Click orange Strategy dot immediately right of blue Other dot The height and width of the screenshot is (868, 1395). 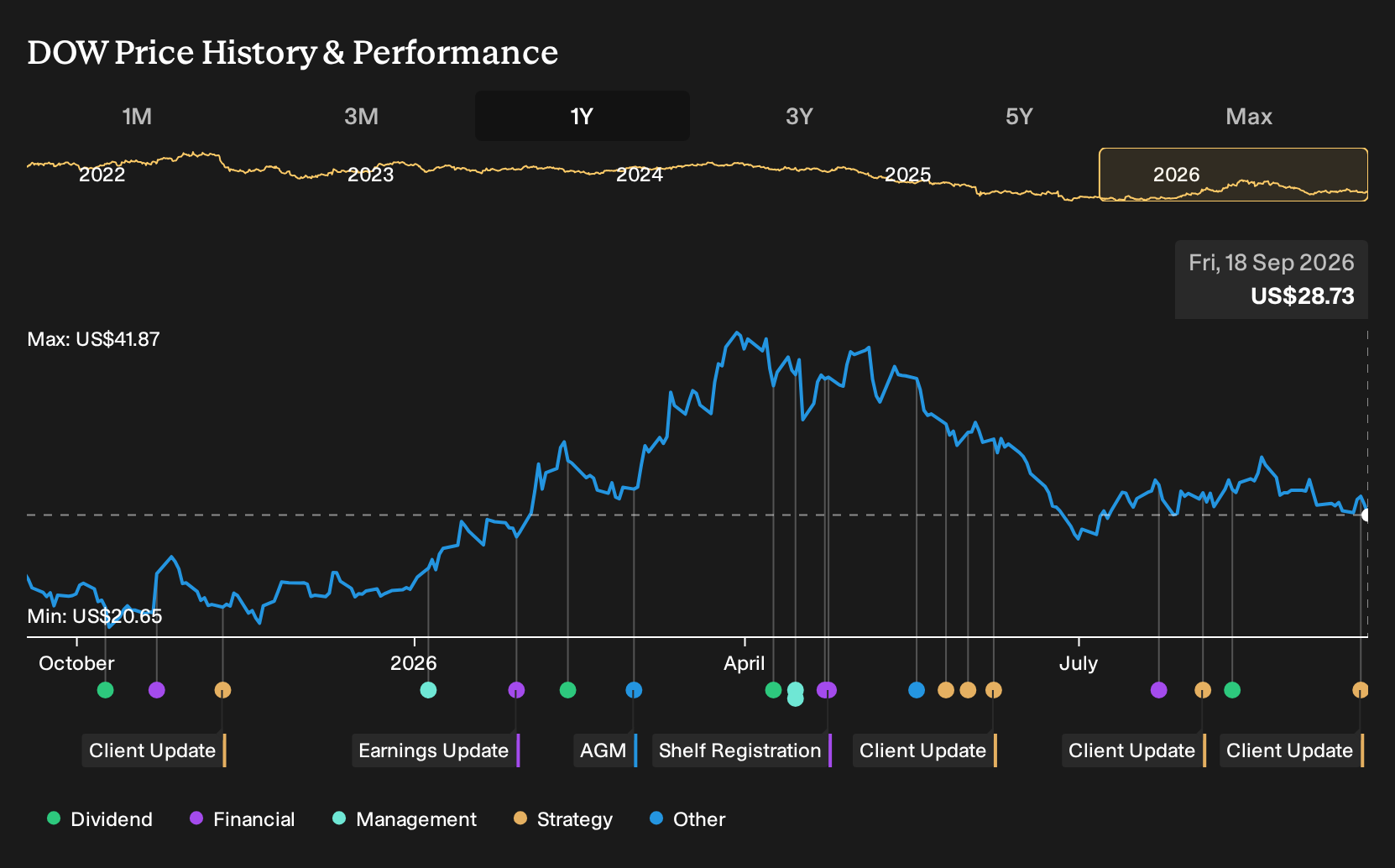[x=946, y=690]
